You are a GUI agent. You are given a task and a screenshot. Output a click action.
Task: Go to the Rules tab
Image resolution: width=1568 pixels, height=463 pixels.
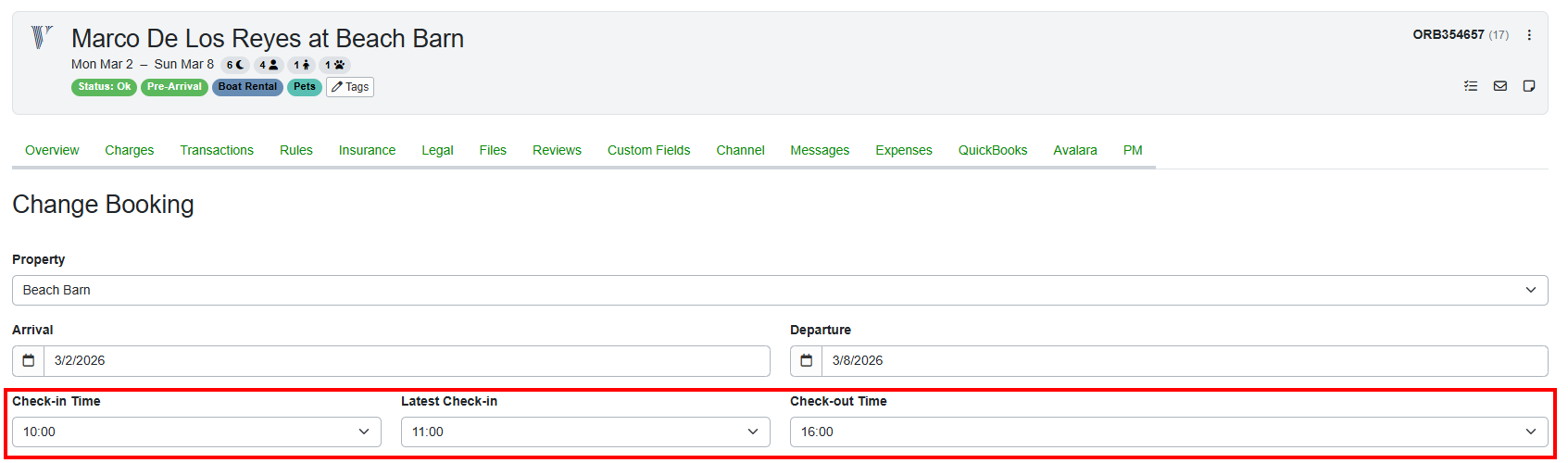pyautogui.click(x=296, y=150)
